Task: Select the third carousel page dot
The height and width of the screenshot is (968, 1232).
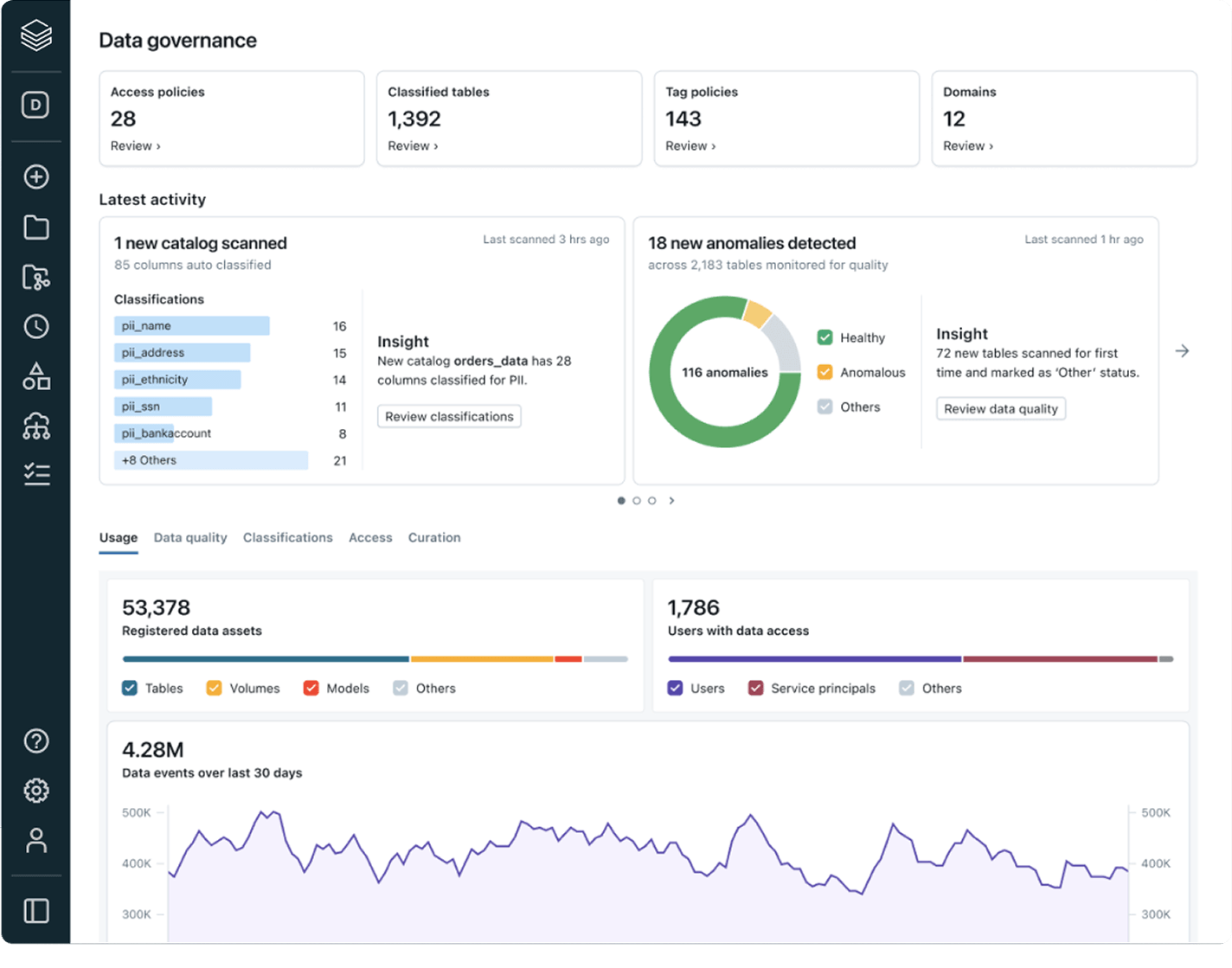Action: click(652, 501)
